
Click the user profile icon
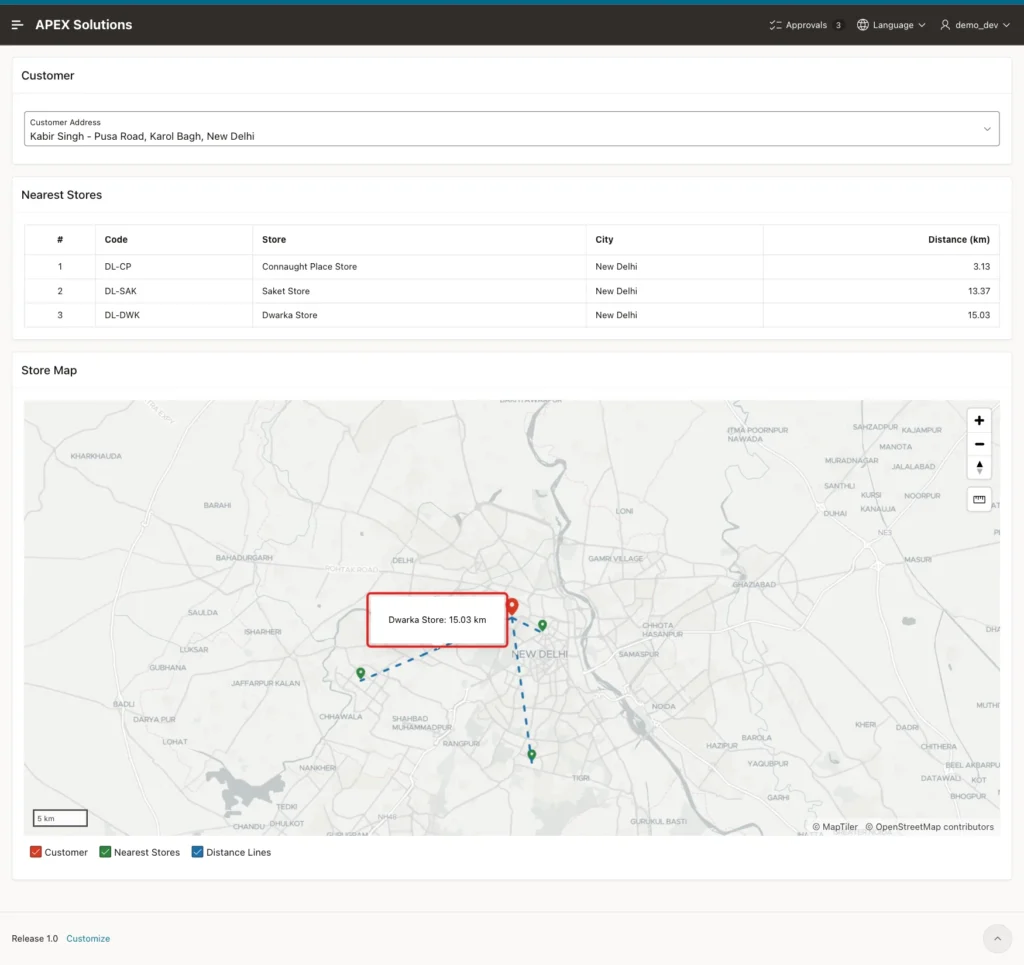[945, 25]
